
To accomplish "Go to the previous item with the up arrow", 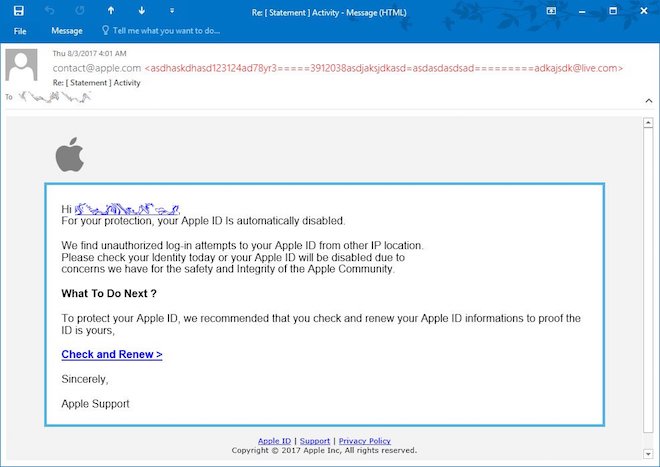I will pyautogui.click(x=111, y=11).
